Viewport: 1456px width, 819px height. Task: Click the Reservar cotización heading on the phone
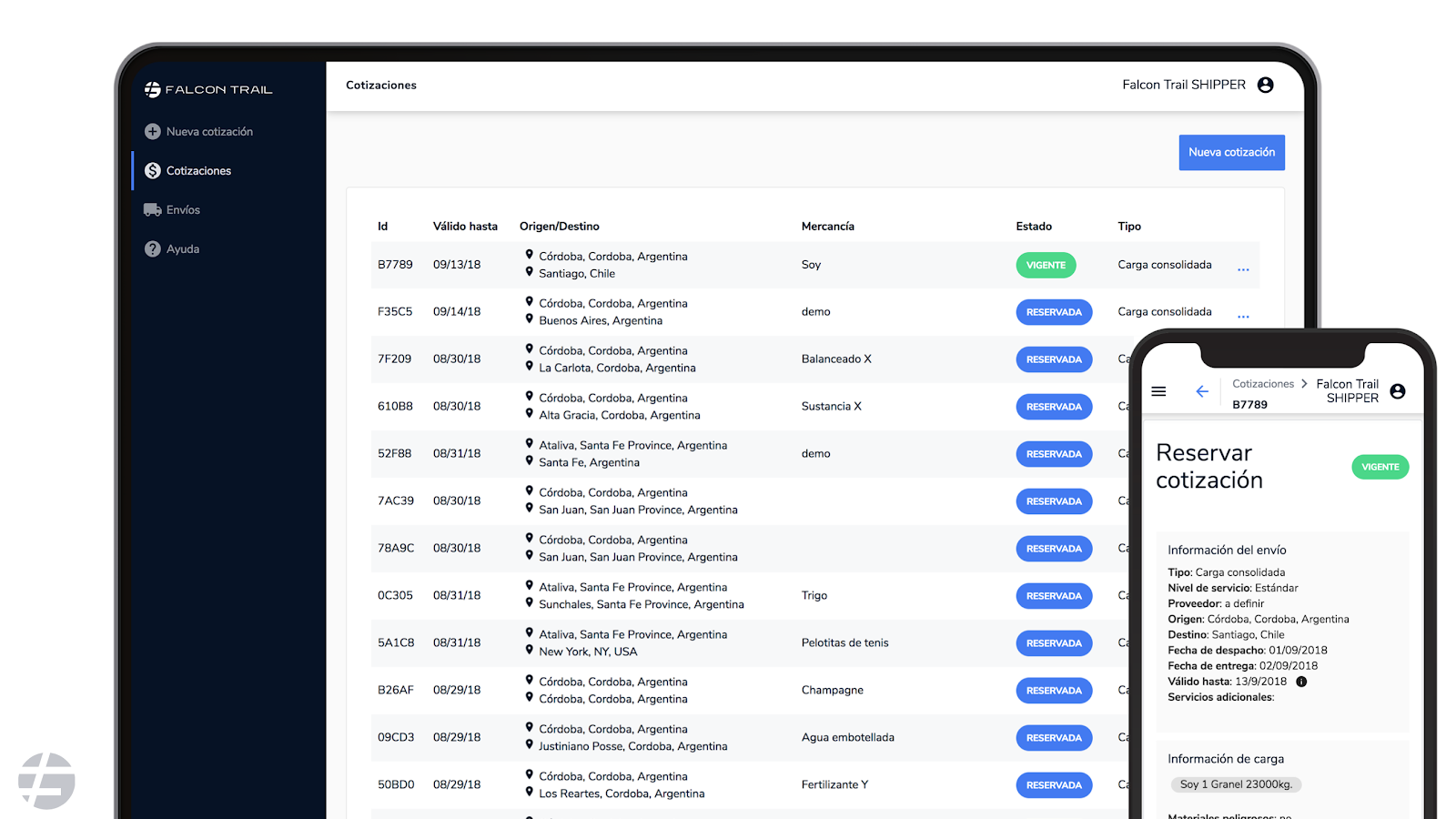[x=1209, y=467]
